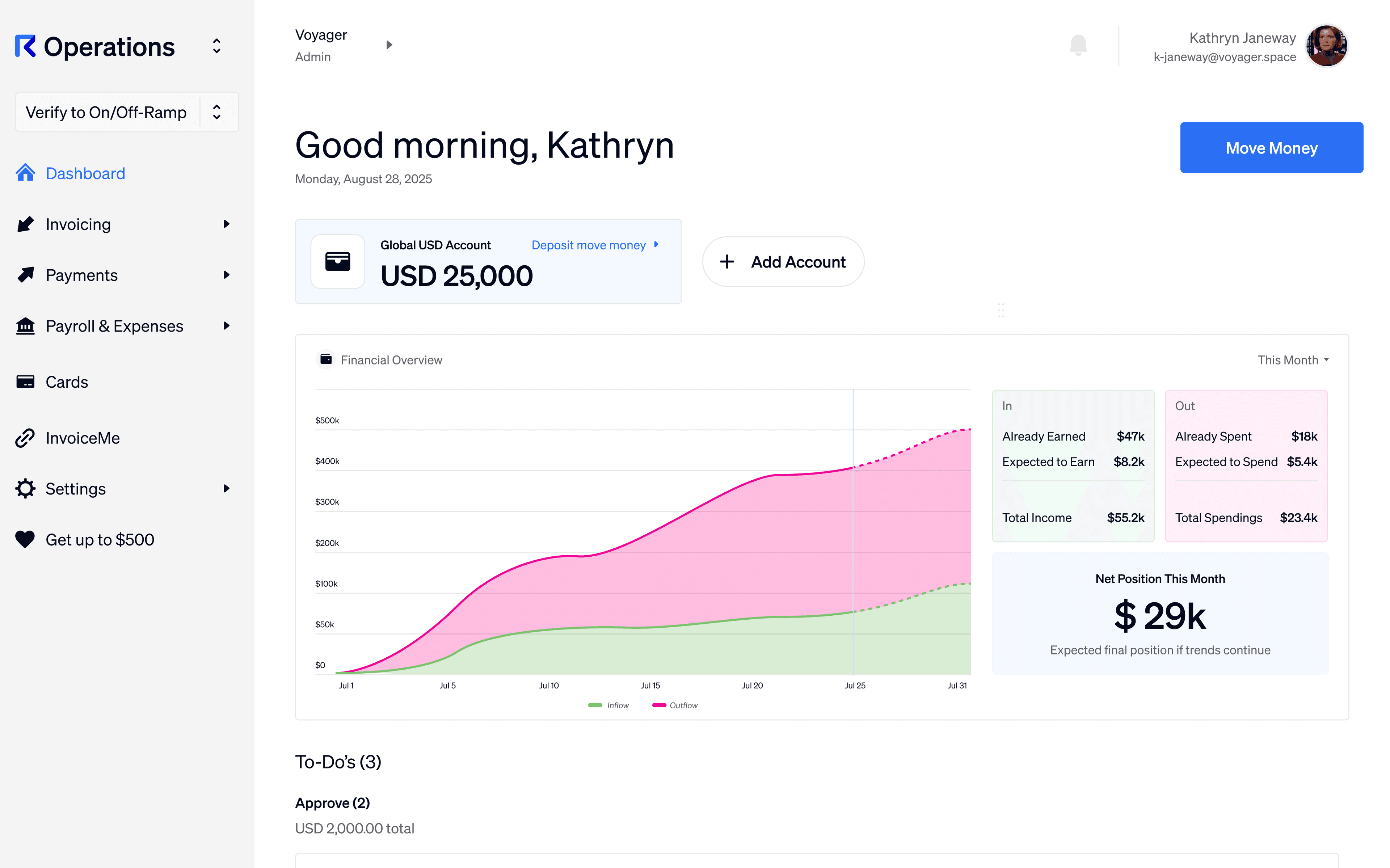Viewport: 1390px width, 868px height.
Task: Open the Operations workspace switcher chevrons
Action: click(216, 46)
